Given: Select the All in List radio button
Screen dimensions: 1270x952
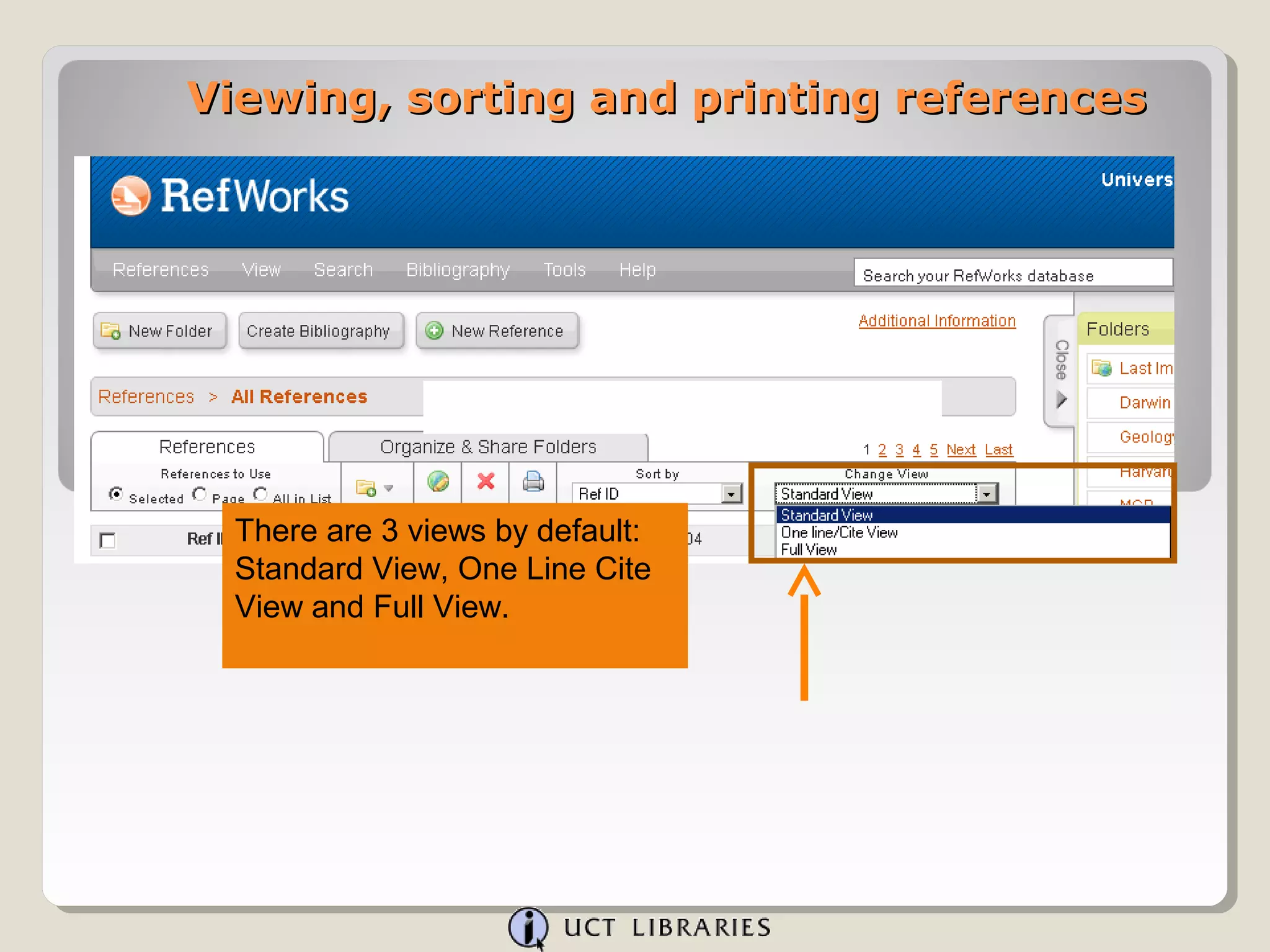Looking at the screenshot, I should (x=260, y=494).
